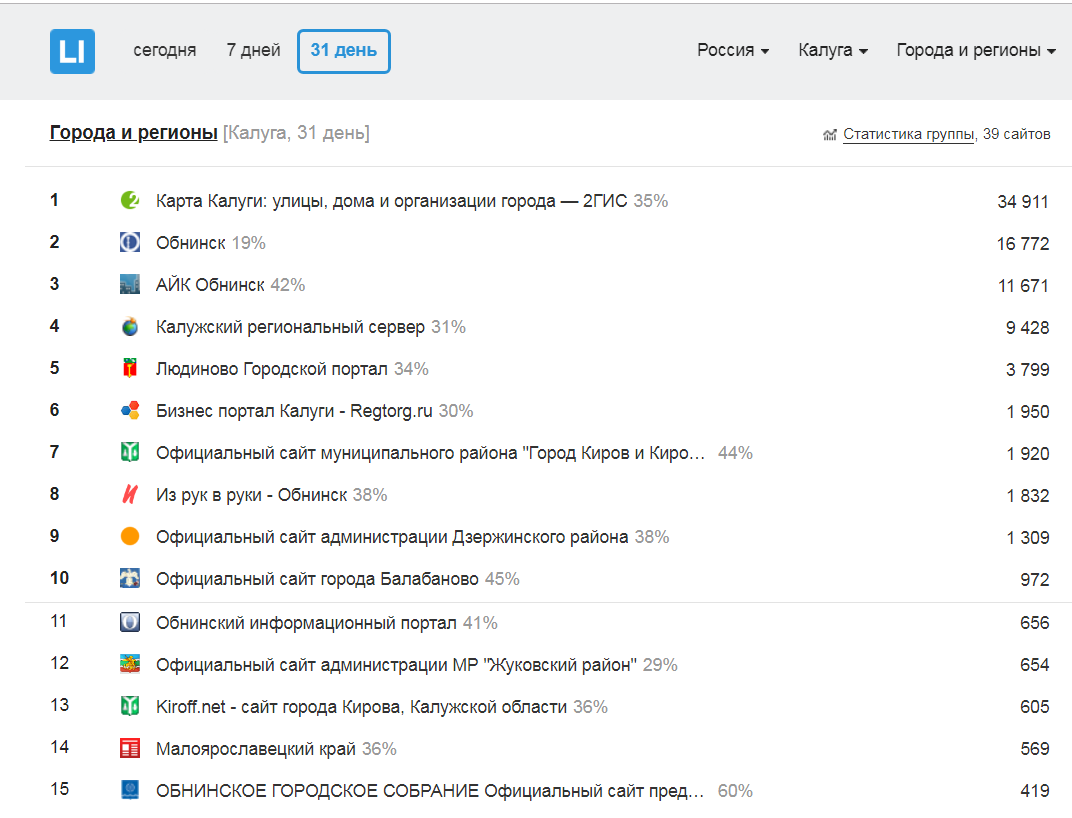
Task: Click the Regtorg.ru hexagon favicon
Action: tap(130, 411)
